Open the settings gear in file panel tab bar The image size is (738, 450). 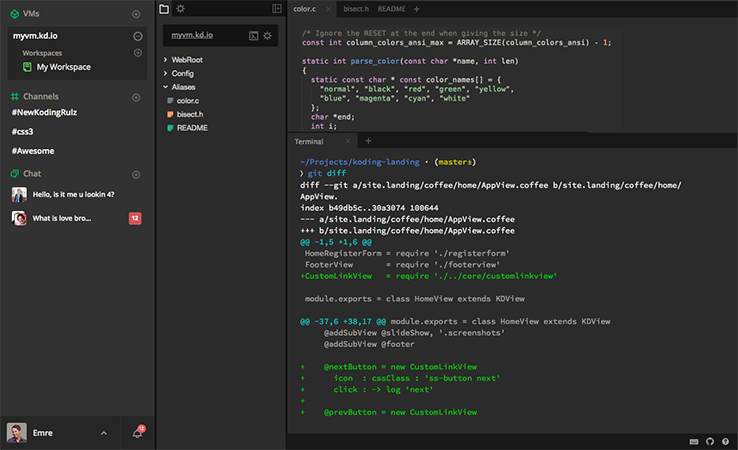(x=180, y=8)
